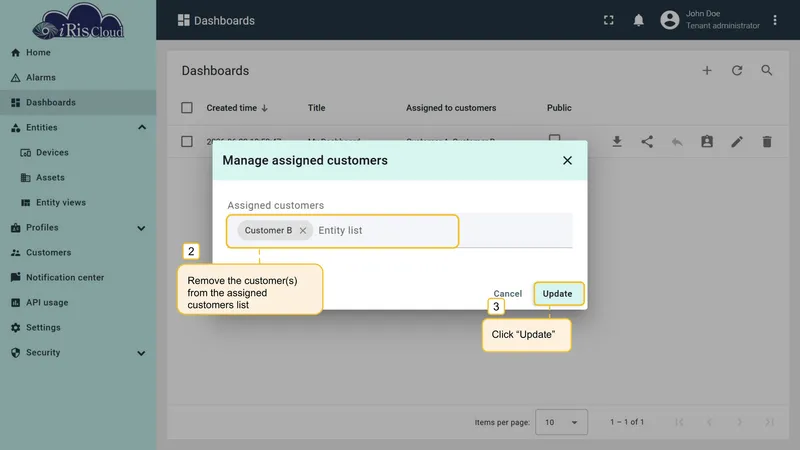Viewport: 800px width, 450px height.
Task: Select the dashboard row checkbox
Action: coord(187,141)
